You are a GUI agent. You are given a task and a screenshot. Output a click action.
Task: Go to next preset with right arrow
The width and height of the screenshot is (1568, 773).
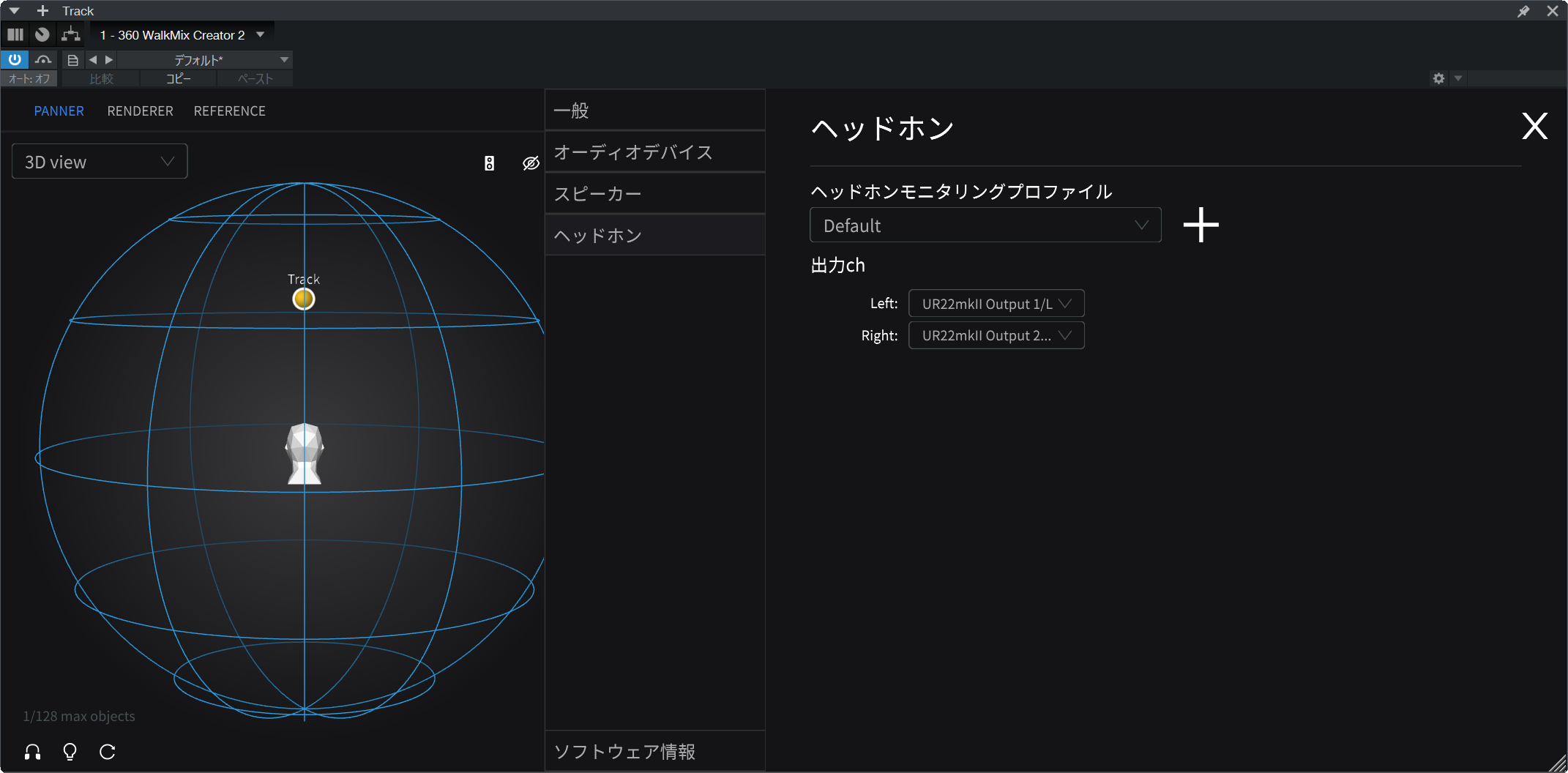click(109, 60)
